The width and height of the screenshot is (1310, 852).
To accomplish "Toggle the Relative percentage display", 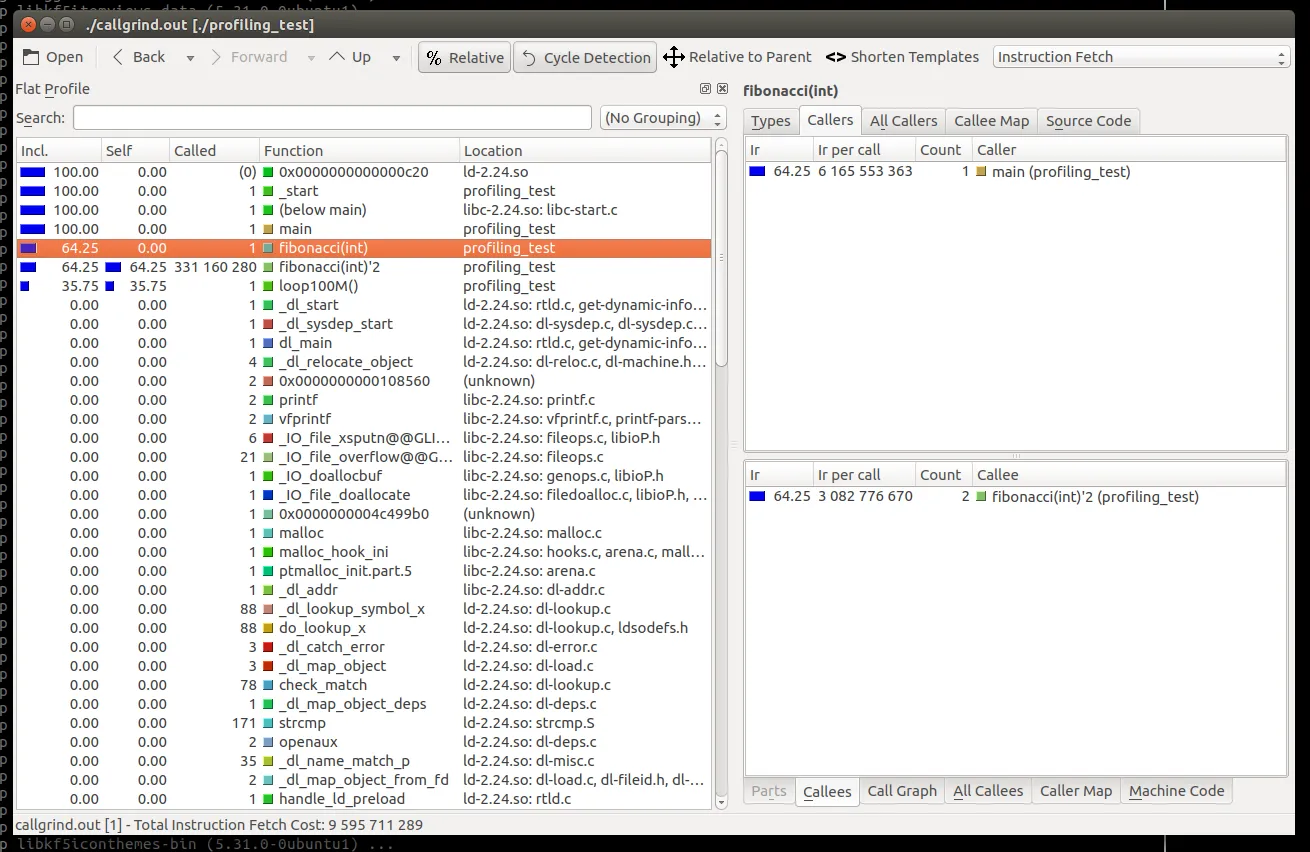I will pyautogui.click(x=465, y=58).
